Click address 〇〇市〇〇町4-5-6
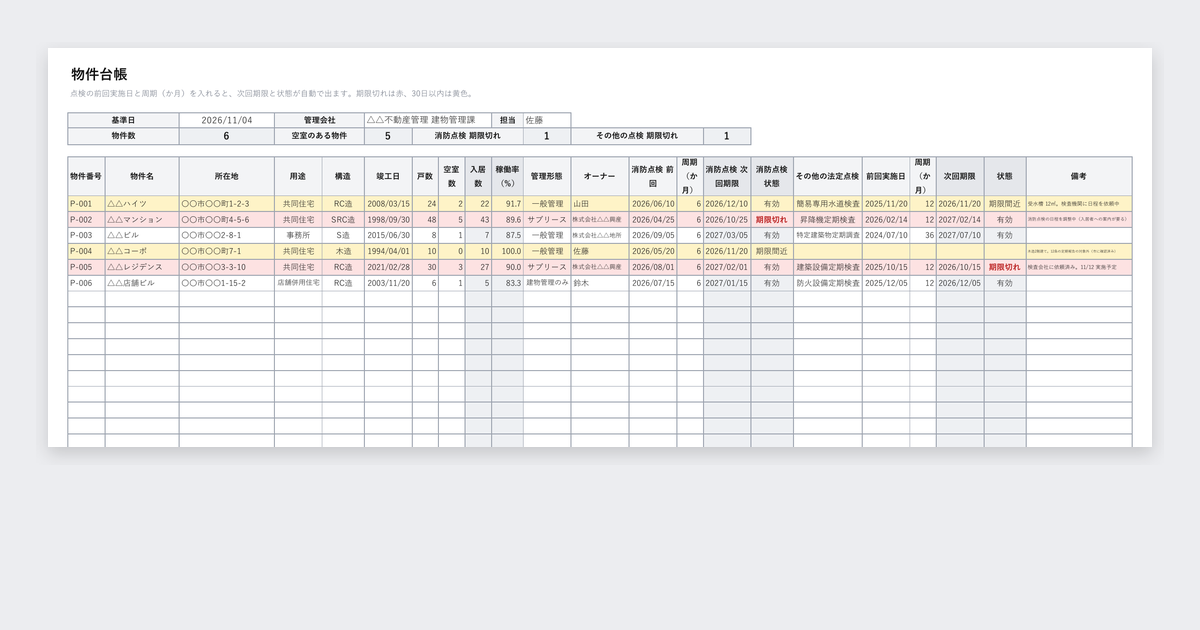Image resolution: width=1200 pixels, height=630 pixels. (x=227, y=219)
